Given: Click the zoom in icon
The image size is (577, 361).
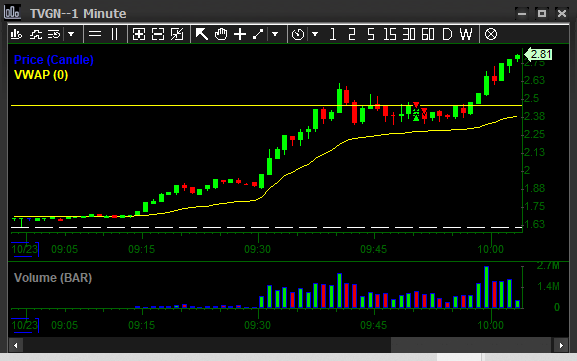Looking at the screenshot, I should tap(139, 35).
